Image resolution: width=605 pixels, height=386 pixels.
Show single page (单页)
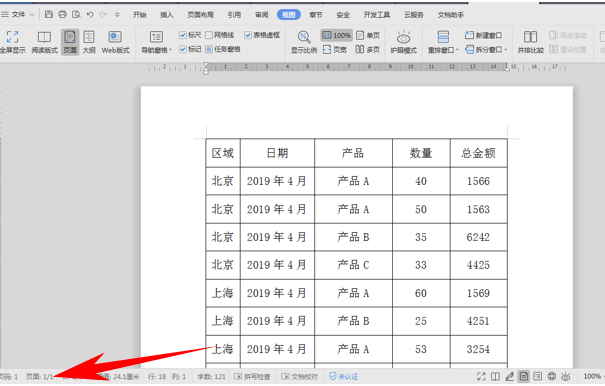tap(368, 36)
